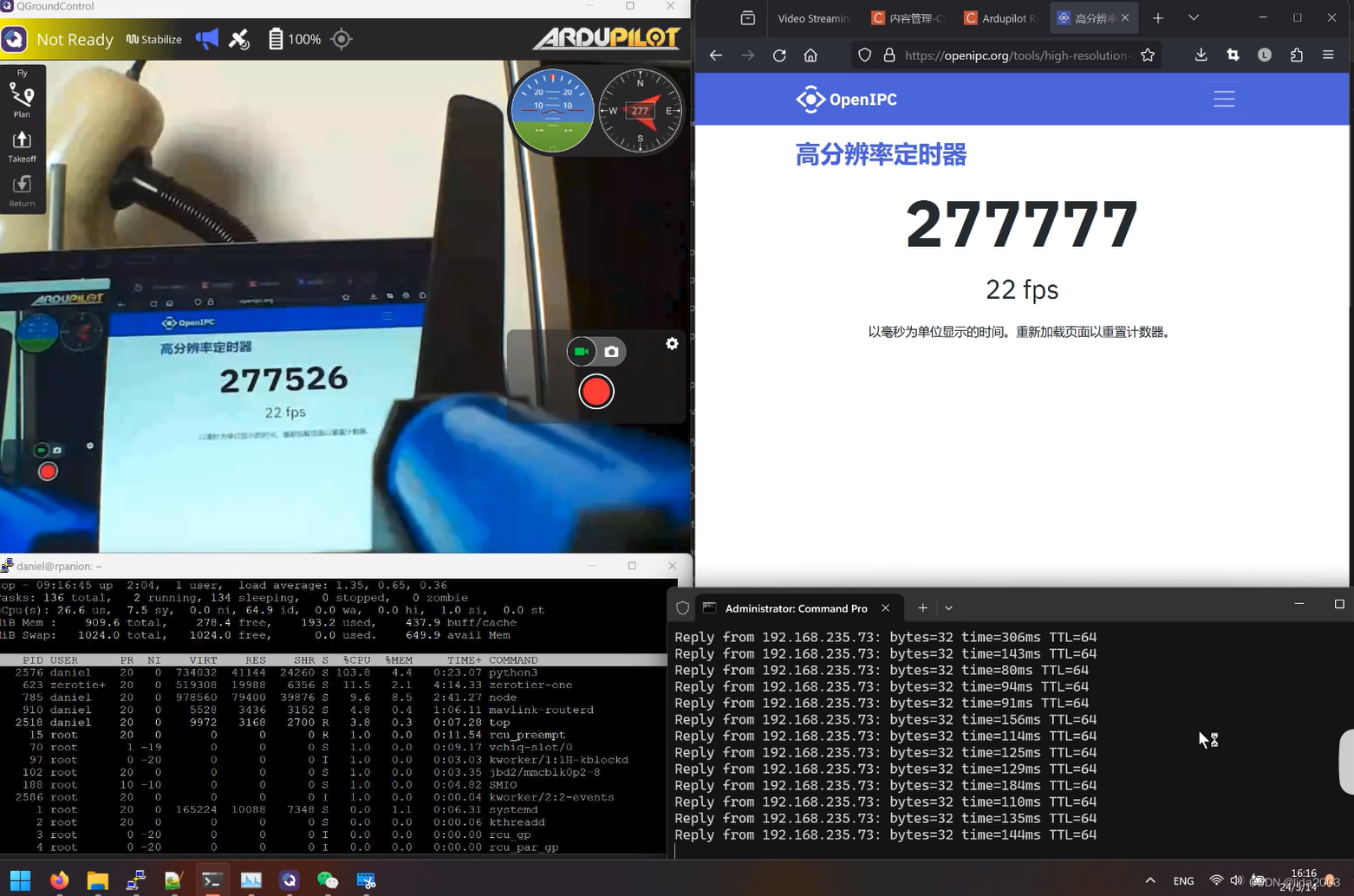Image resolution: width=1354 pixels, height=896 pixels.
Task: Open the terminal profiles dropdown arrow
Action: (948, 608)
